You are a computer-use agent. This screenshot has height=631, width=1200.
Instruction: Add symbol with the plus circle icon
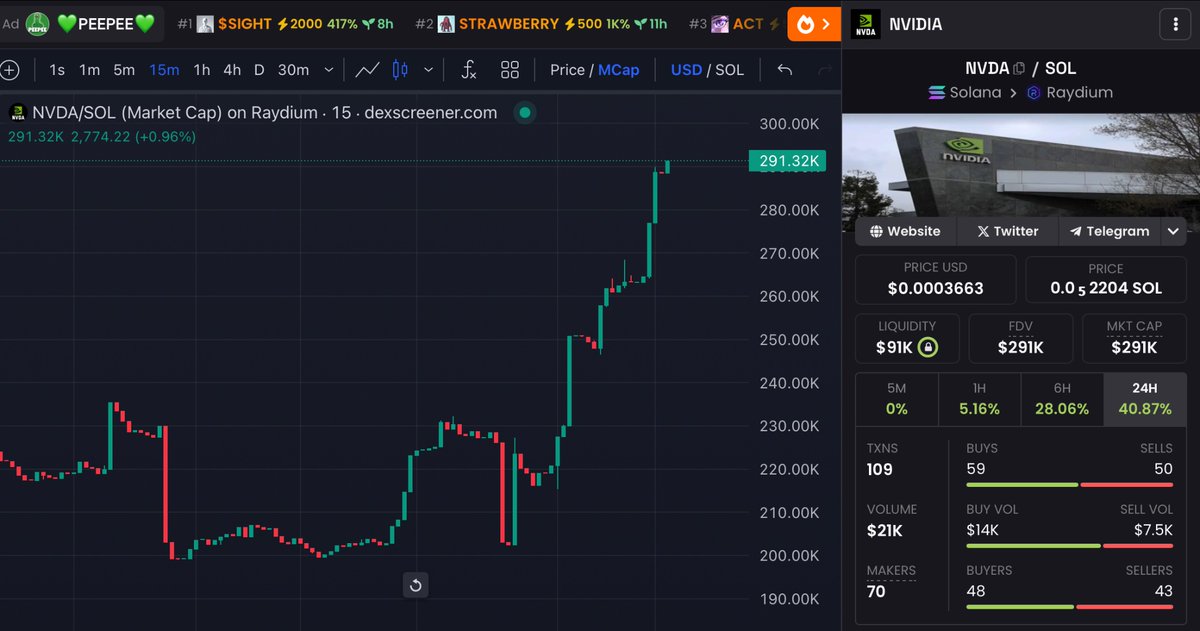coord(9,70)
